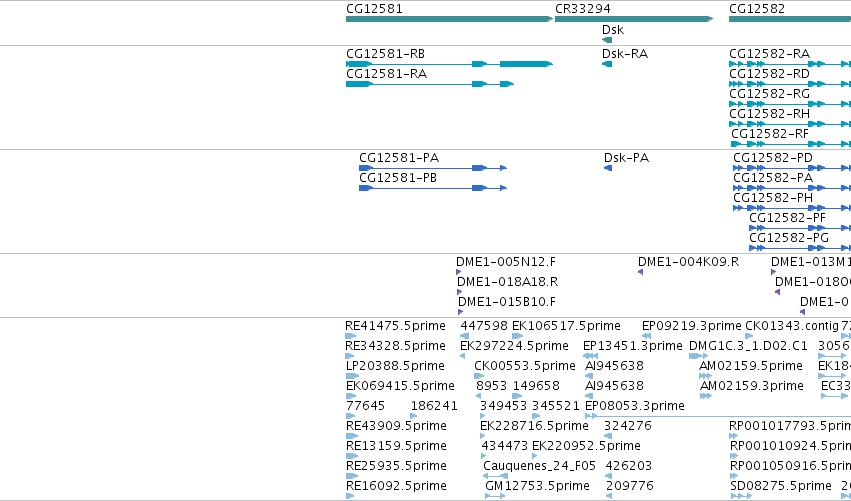This screenshot has height=501, width=851.
Task: Select EST EP09219.3prime
Action: (x=691, y=326)
